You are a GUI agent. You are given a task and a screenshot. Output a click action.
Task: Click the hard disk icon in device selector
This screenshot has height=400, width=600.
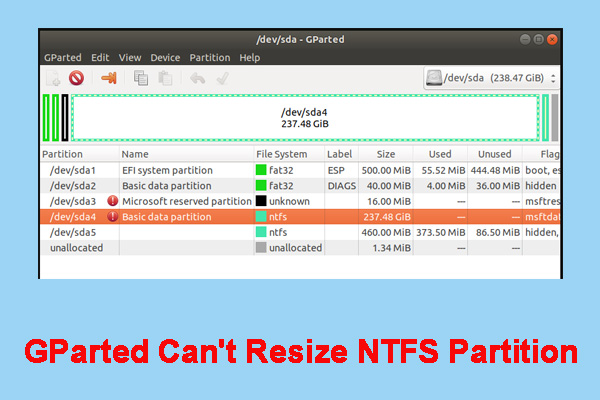click(x=434, y=78)
